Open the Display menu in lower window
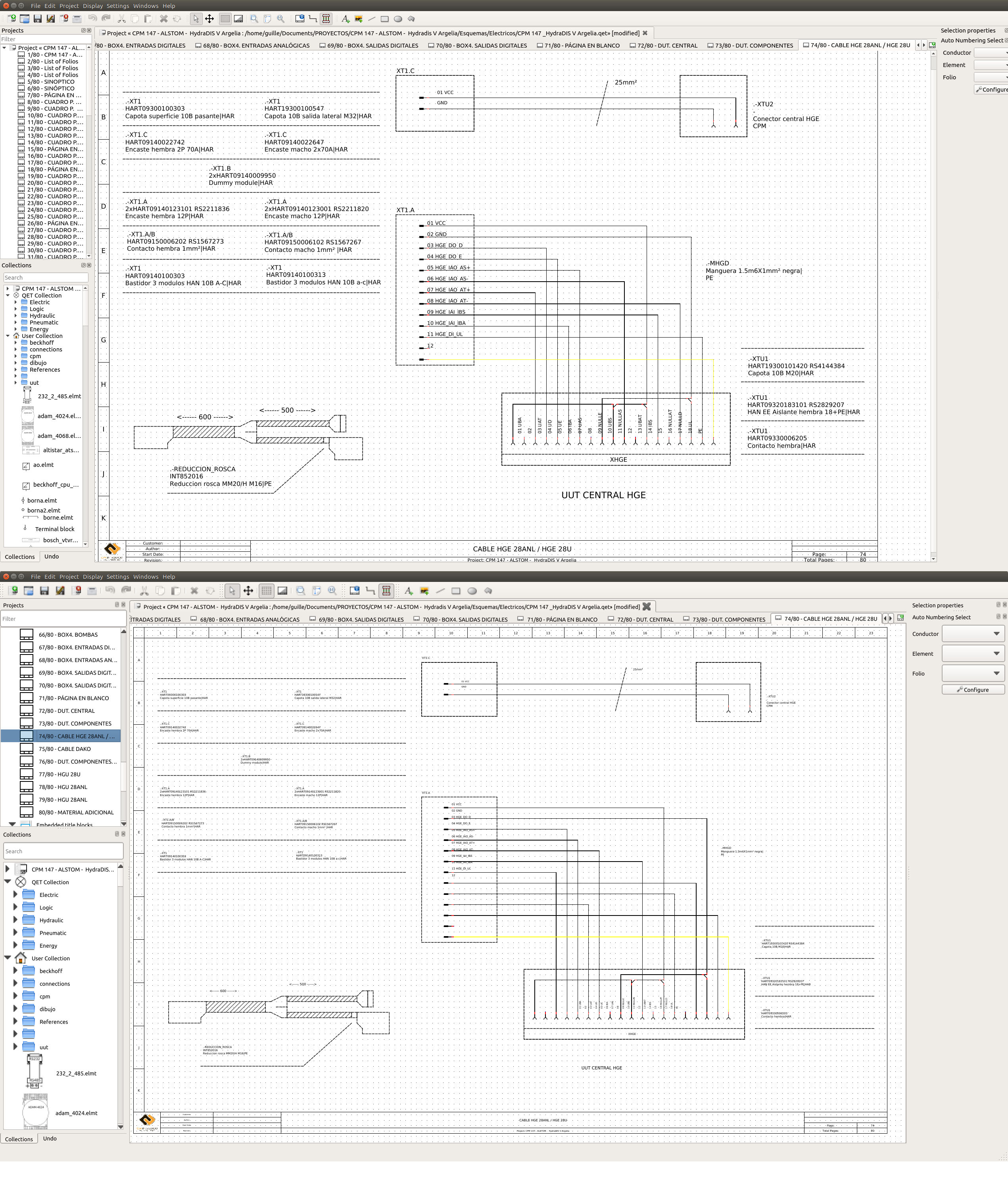 click(92, 576)
